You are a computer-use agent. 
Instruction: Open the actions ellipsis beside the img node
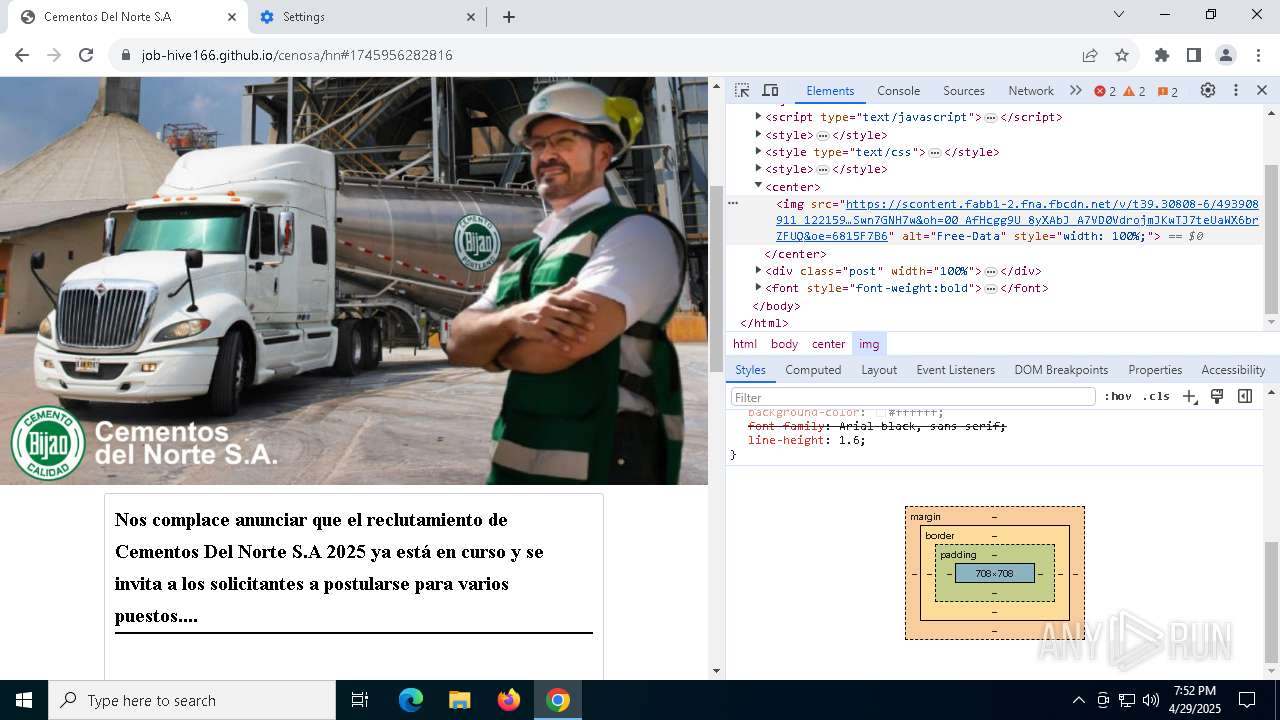pos(733,203)
